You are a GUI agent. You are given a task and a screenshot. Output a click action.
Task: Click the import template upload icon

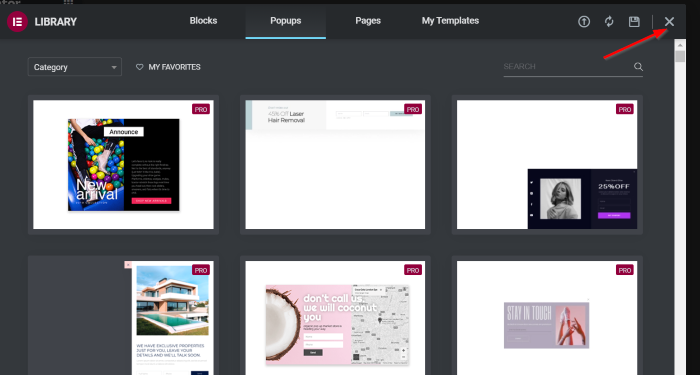pos(584,21)
